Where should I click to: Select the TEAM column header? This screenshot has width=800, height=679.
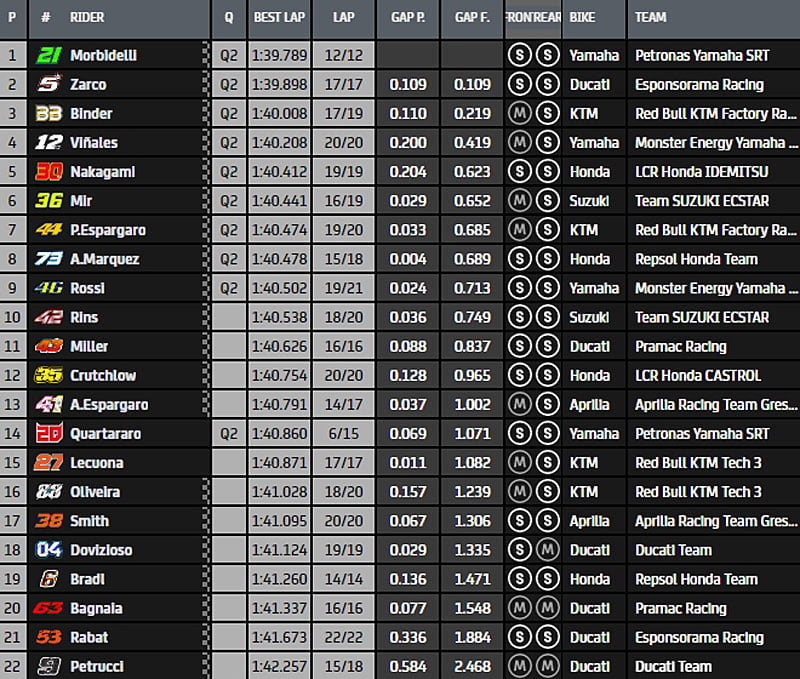[x=651, y=18]
